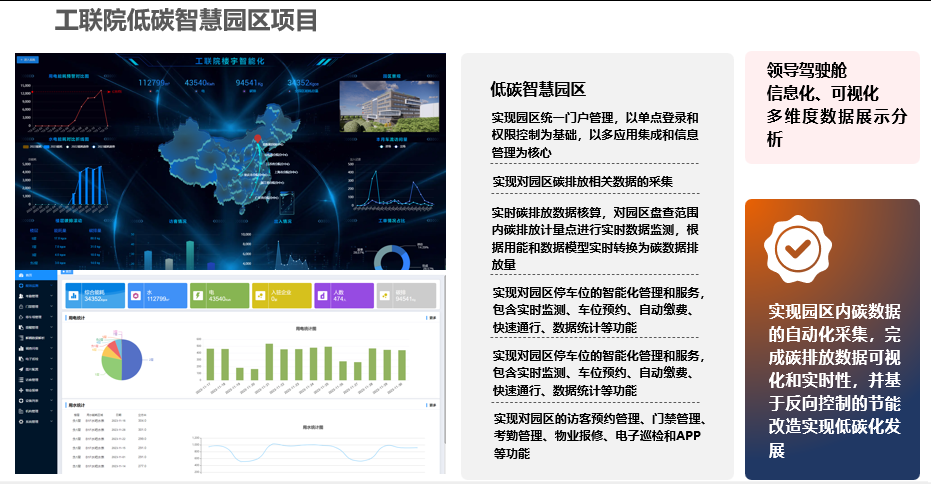Click the 112799 value in 水 card
The width and height of the screenshot is (931, 484).
(158, 299)
